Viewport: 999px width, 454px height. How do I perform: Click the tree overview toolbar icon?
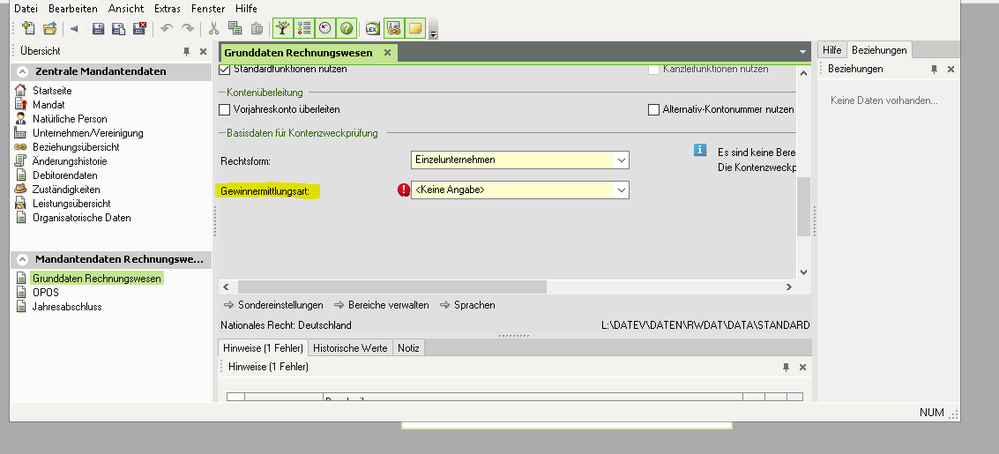click(284, 28)
